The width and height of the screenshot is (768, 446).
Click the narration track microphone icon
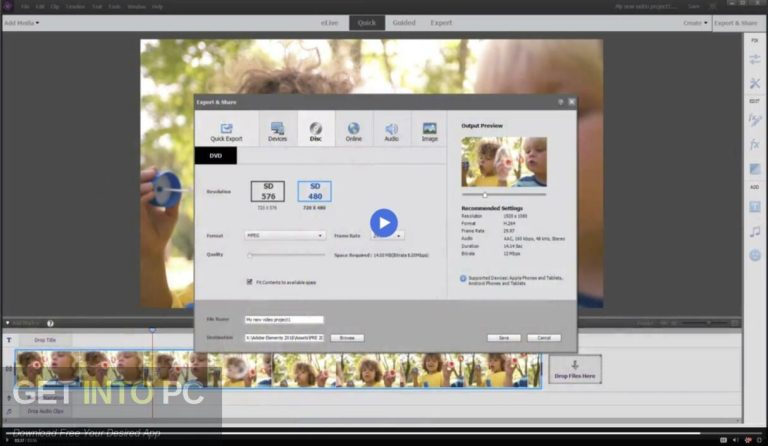[x=9, y=398]
